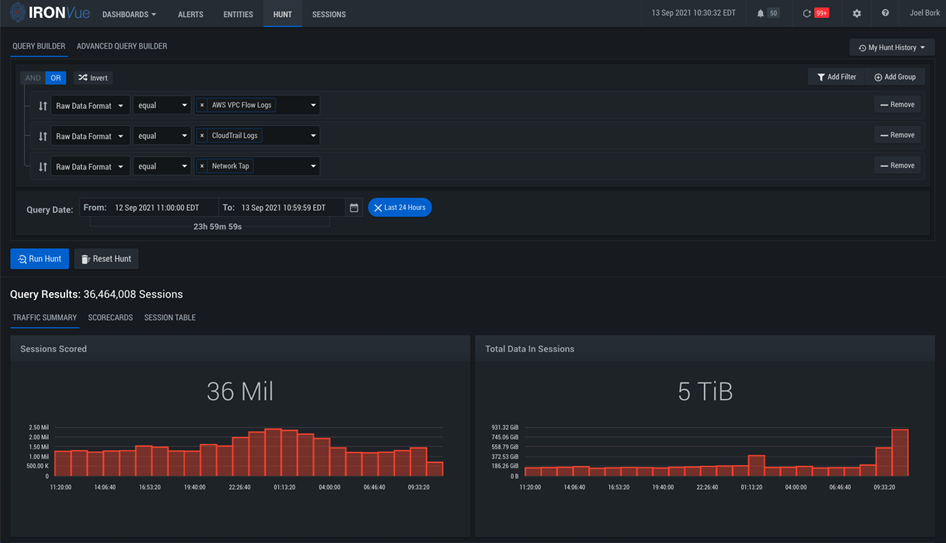The image size is (946, 543).
Task: Open the Dashboards dropdown menu
Action: point(129,15)
